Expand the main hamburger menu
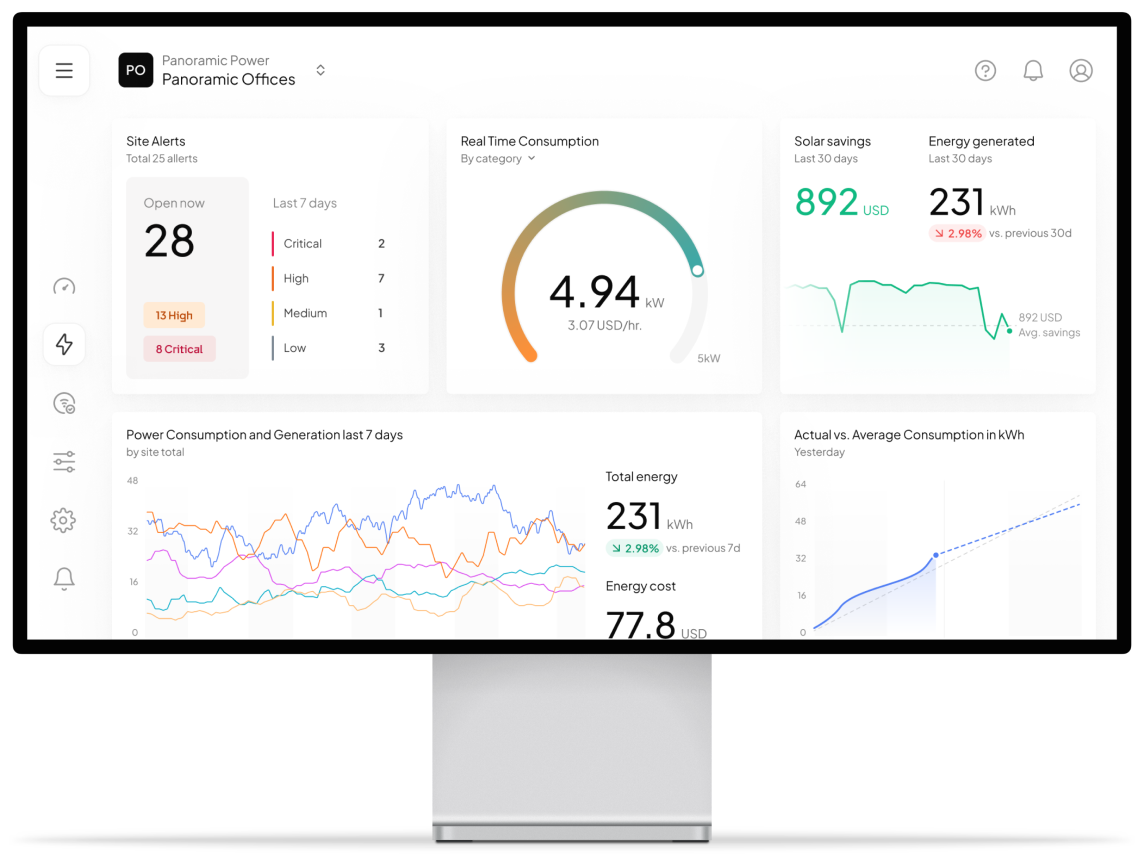Viewport: 1144px width, 862px height. (63, 70)
